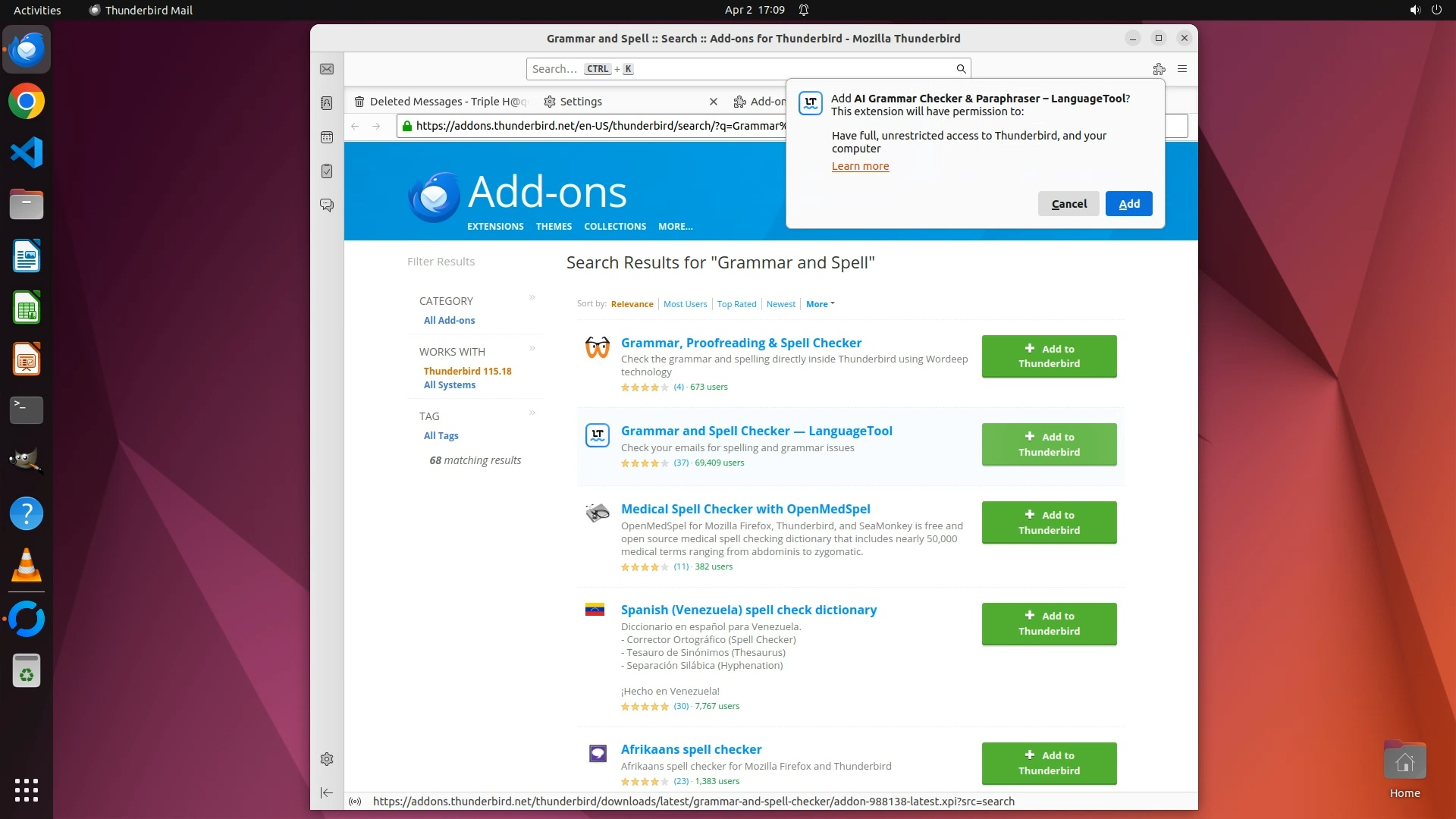Open the Mail space icon in sidebar
This screenshot has width=1456, height=819.
pos(327,69)
